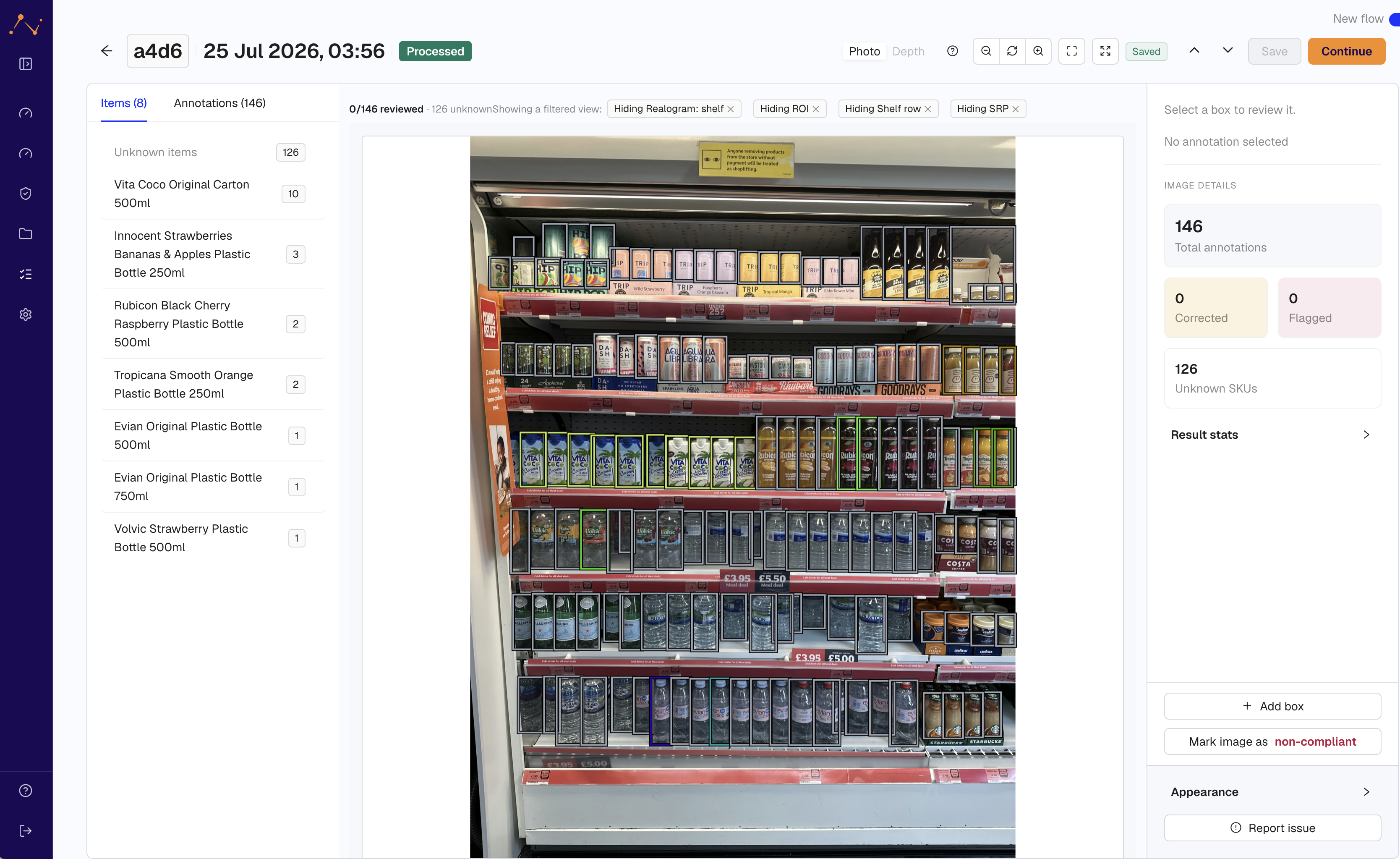Open the checklist sidebar icon
This screenshot has width=1400, height=859.
click(26, 274)
